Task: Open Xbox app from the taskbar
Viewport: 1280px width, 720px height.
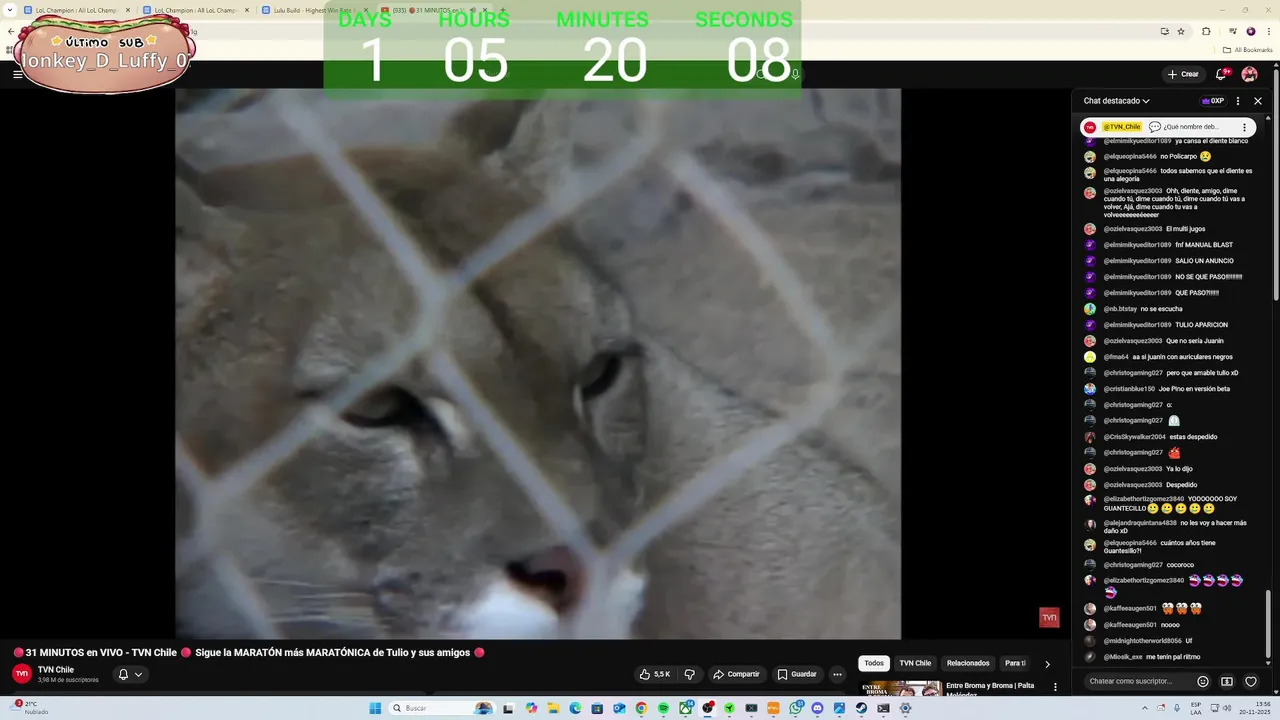Action: pos(686,708)
